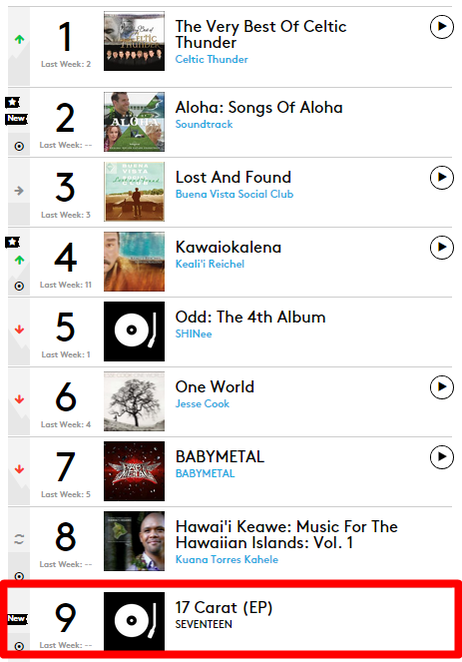Play One World by Jesse Cook
Screen dimensions: 462x662
442,387
